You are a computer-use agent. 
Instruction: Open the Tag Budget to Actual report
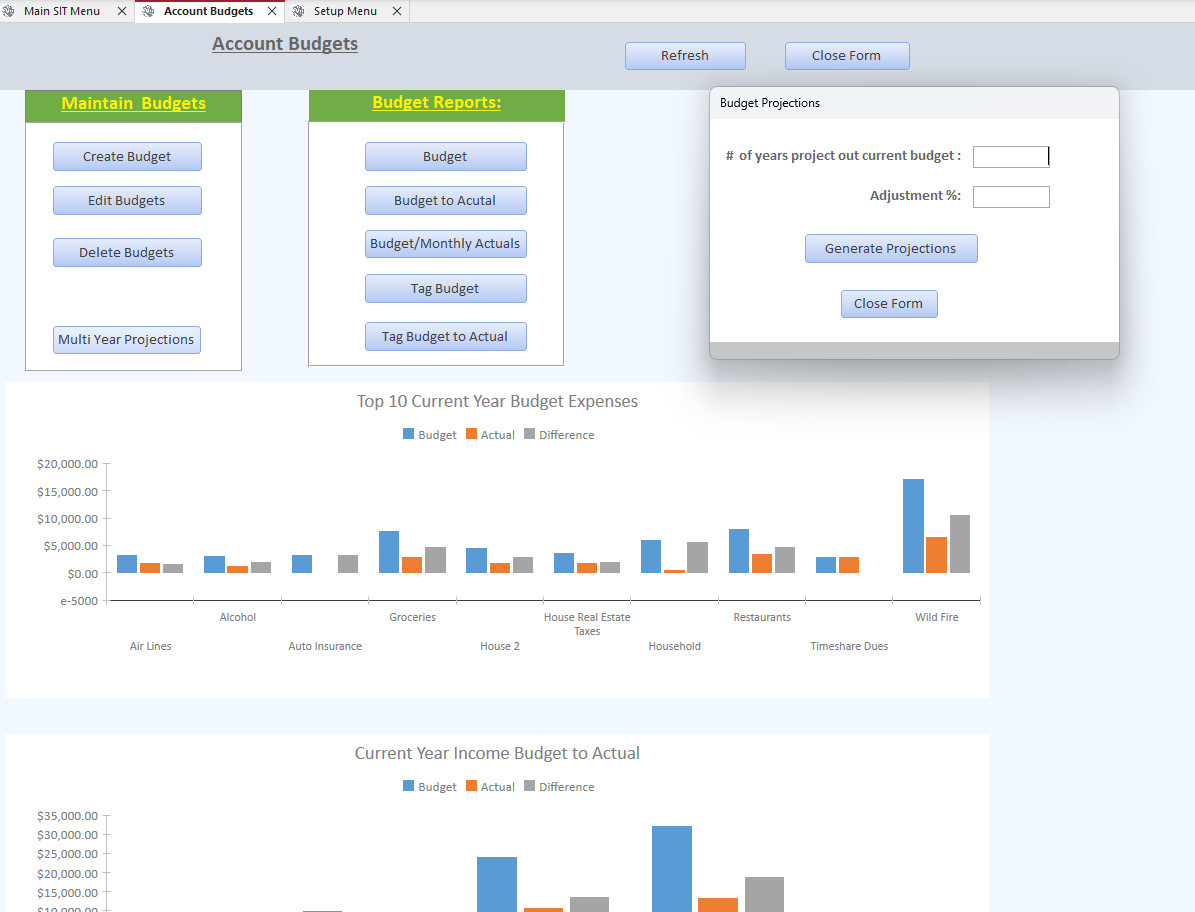pyautogui.click(x=446, y=337)
